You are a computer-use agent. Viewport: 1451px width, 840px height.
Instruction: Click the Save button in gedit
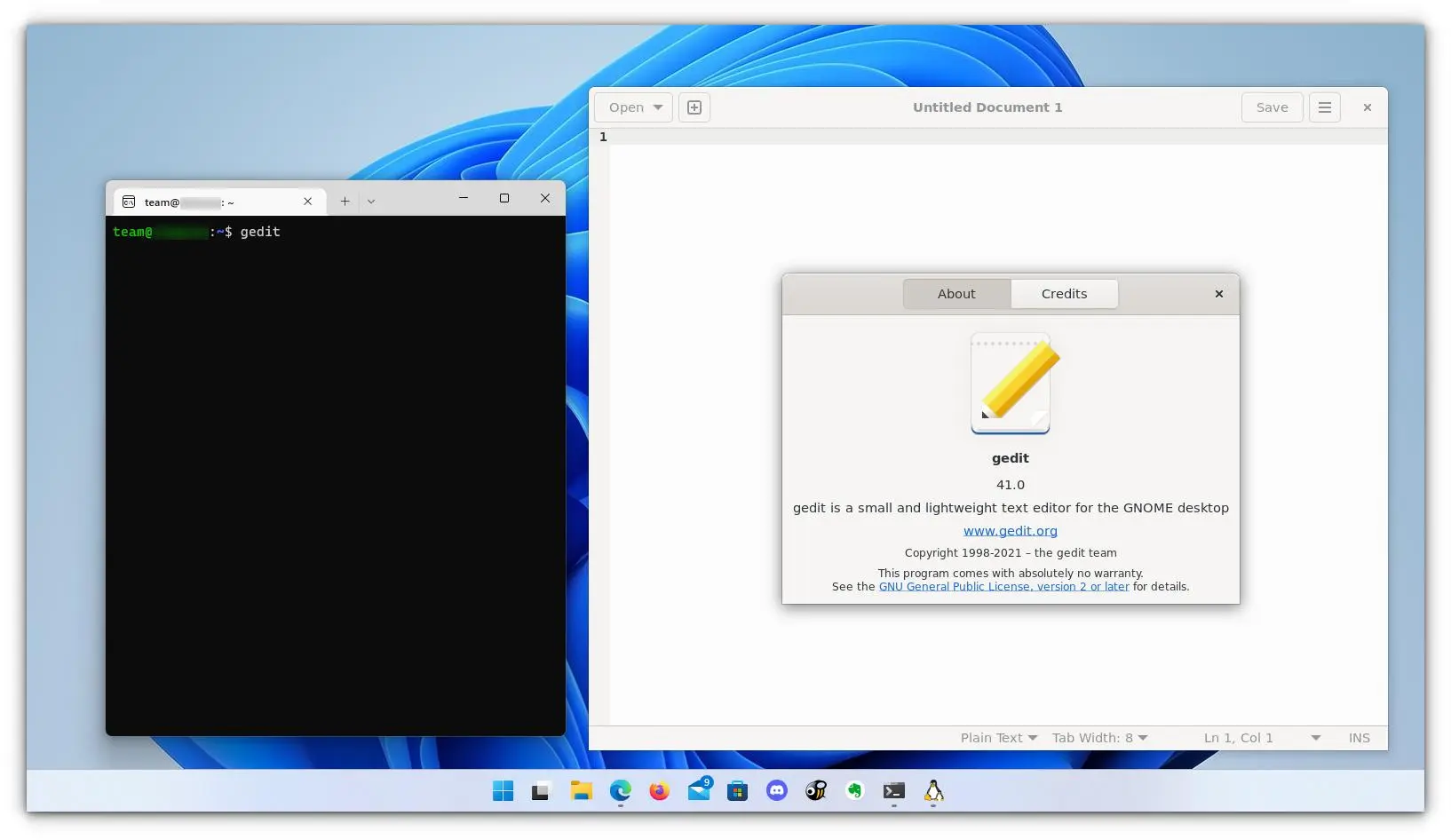click(1272, 107)
